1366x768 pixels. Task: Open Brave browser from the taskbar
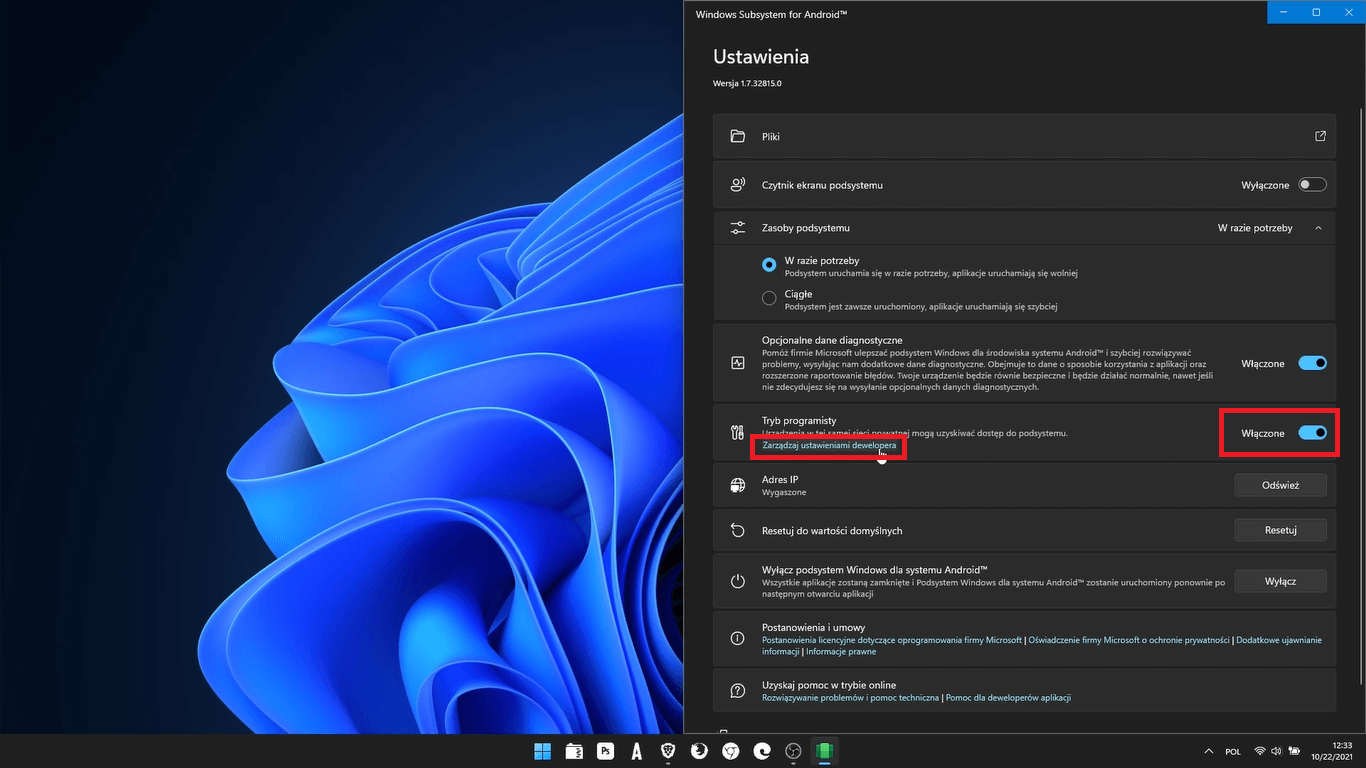(x=668, y=751)
